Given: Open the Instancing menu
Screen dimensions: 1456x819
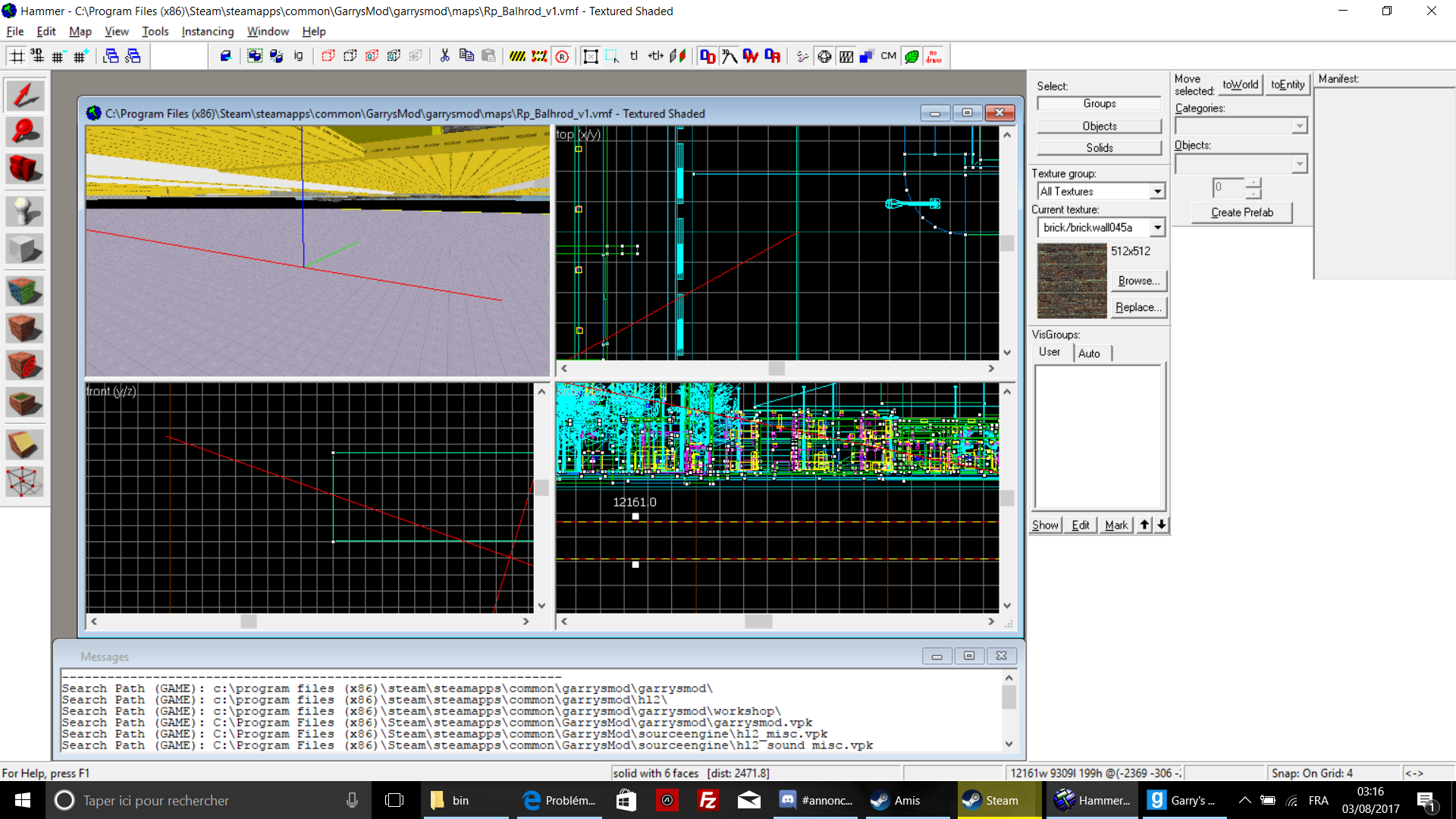Looking at the screenshot, I should click(x=207, y=32).
